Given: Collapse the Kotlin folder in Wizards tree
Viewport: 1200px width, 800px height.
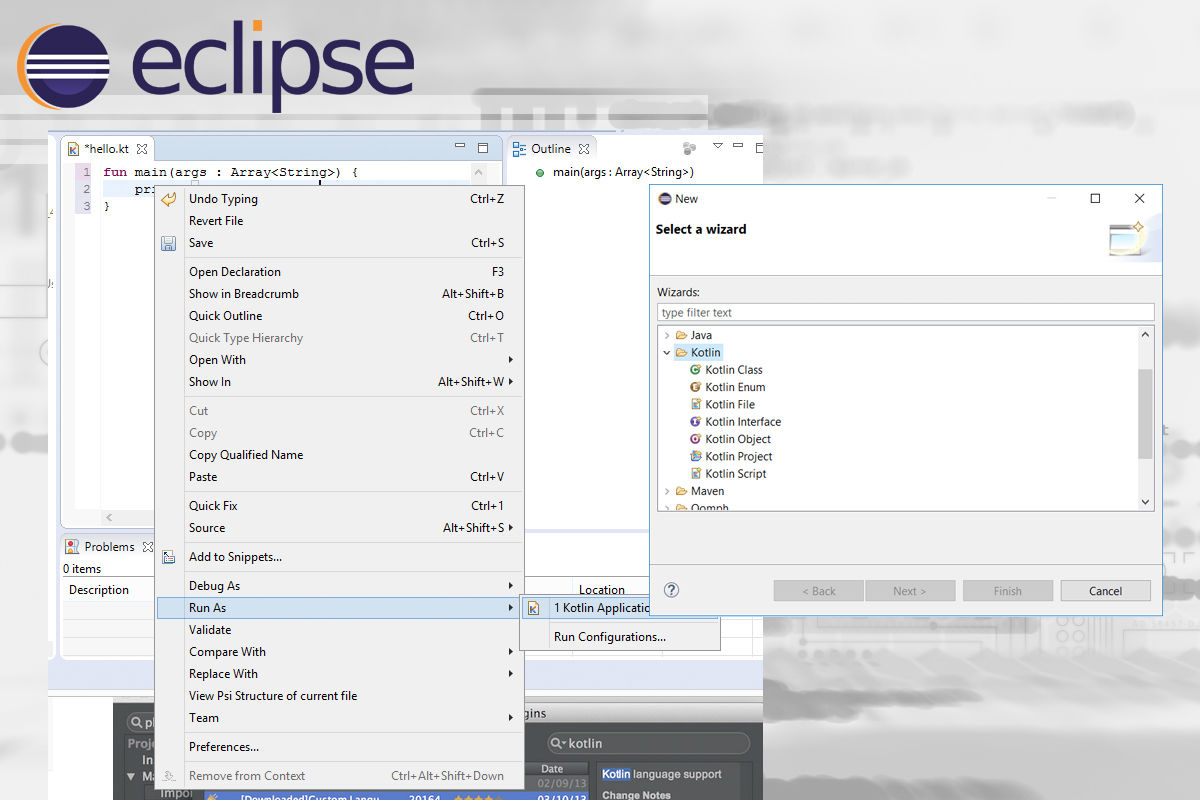Looking at the screenshot, I should (666, 352).
